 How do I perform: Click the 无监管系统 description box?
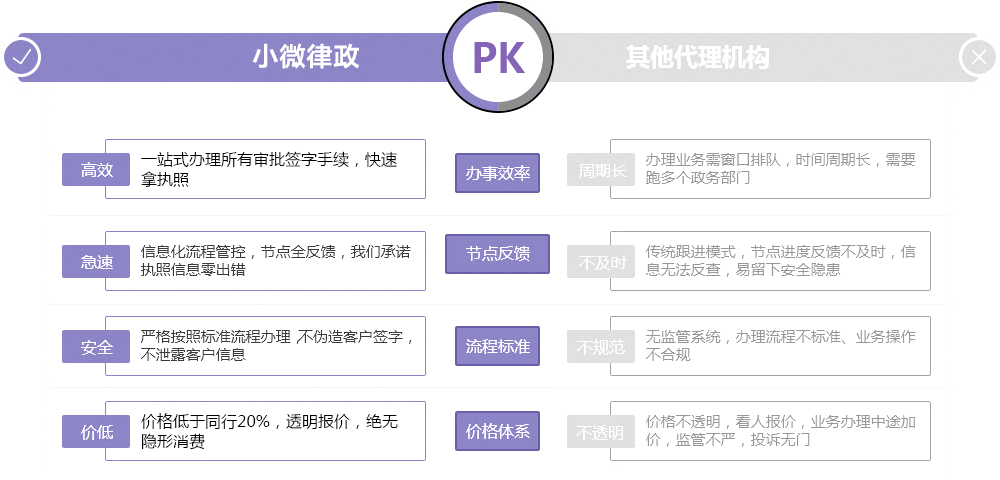pyautogui.click(x=770, y=346)
